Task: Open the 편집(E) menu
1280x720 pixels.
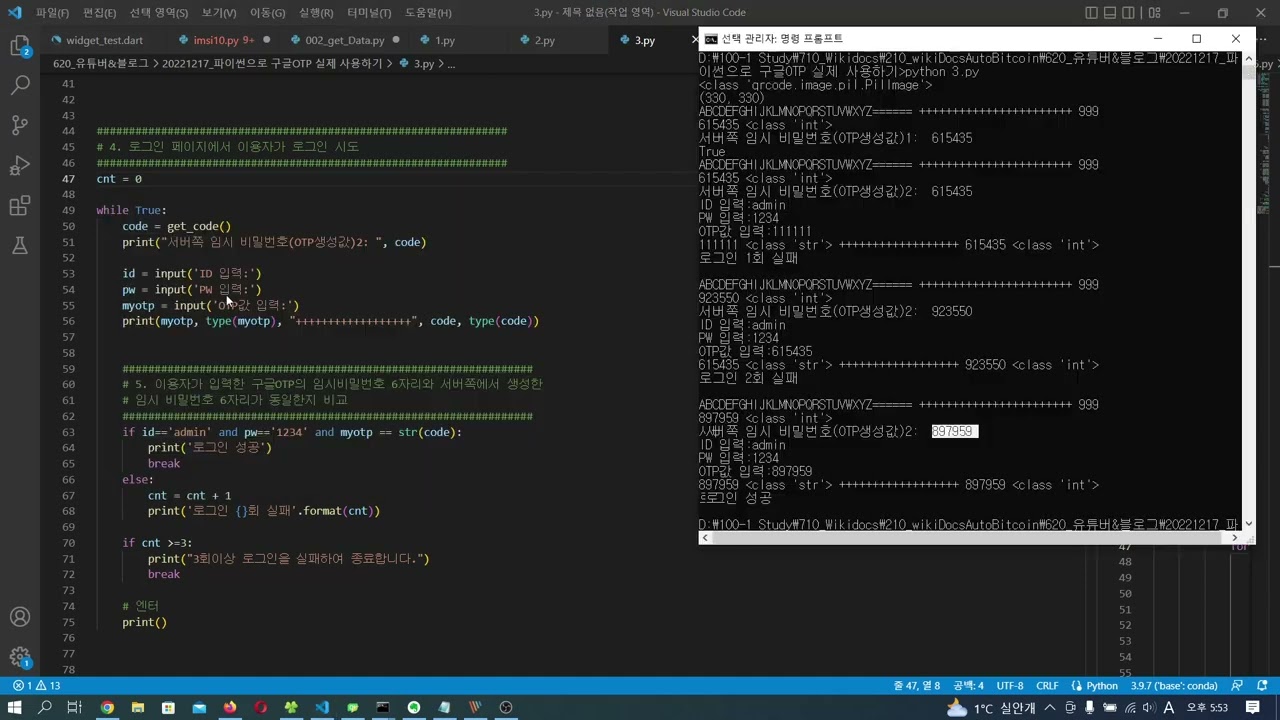Action: click(x=99, y=13)
